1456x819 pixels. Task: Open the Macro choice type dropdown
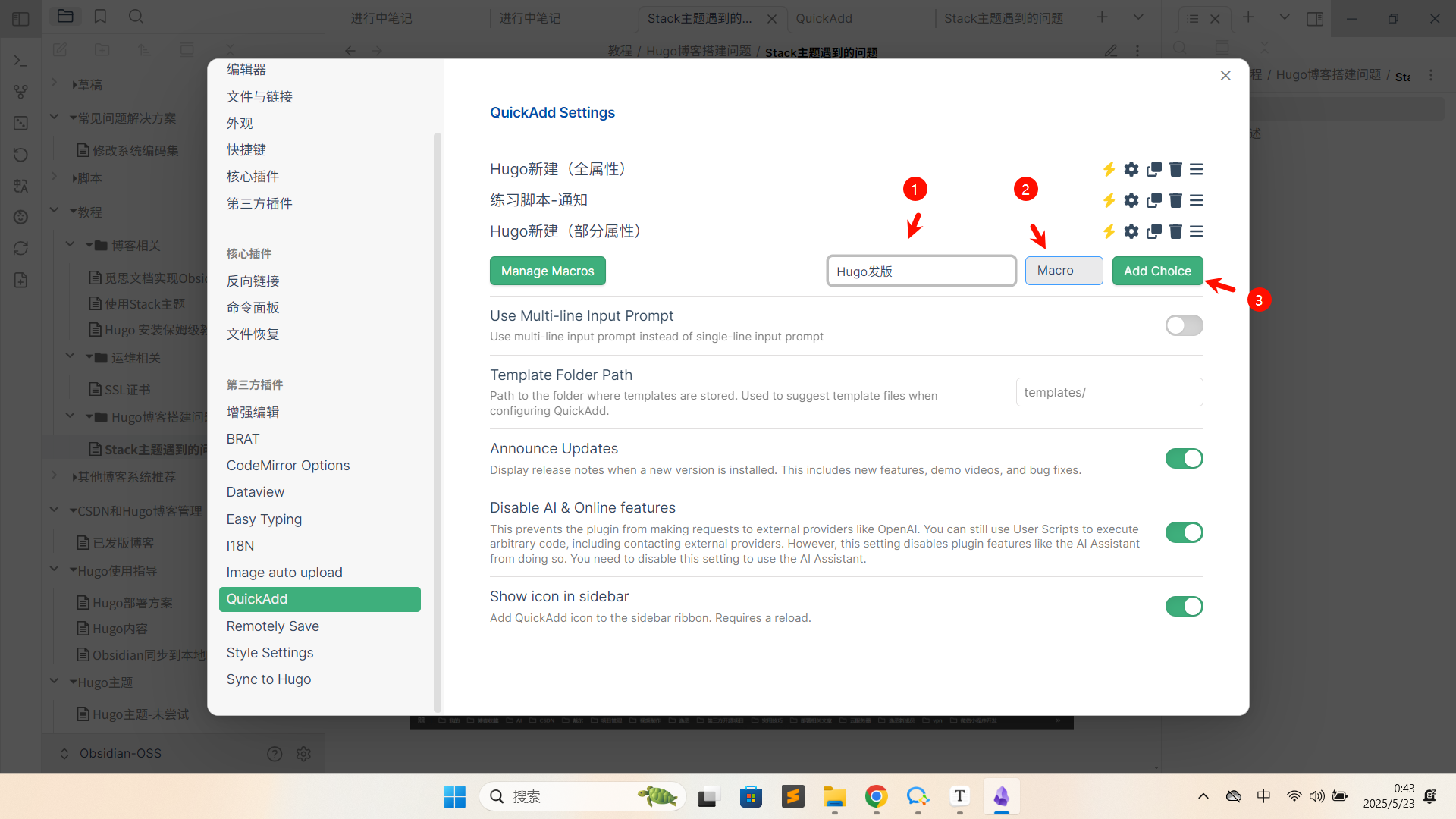1063,271
